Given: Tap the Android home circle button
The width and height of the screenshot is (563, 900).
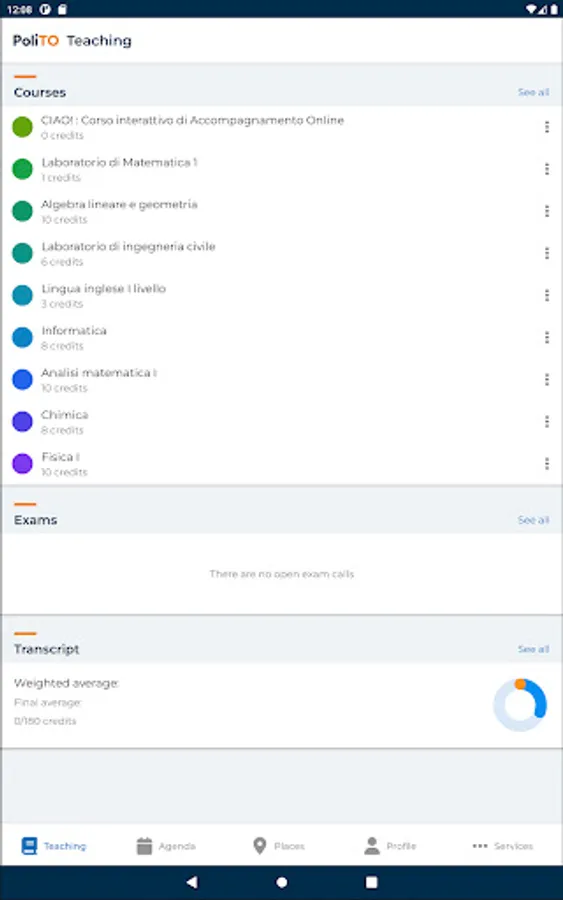Looking at the screenshot, I should pos(282,882).
